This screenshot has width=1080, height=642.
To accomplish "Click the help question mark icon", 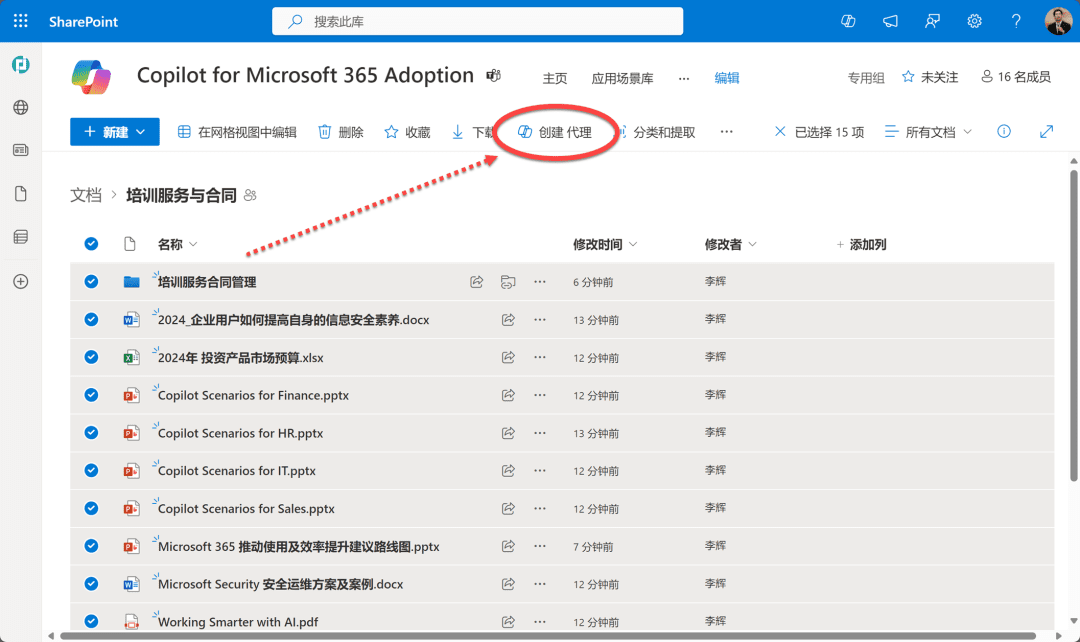I will (1016, 21).
